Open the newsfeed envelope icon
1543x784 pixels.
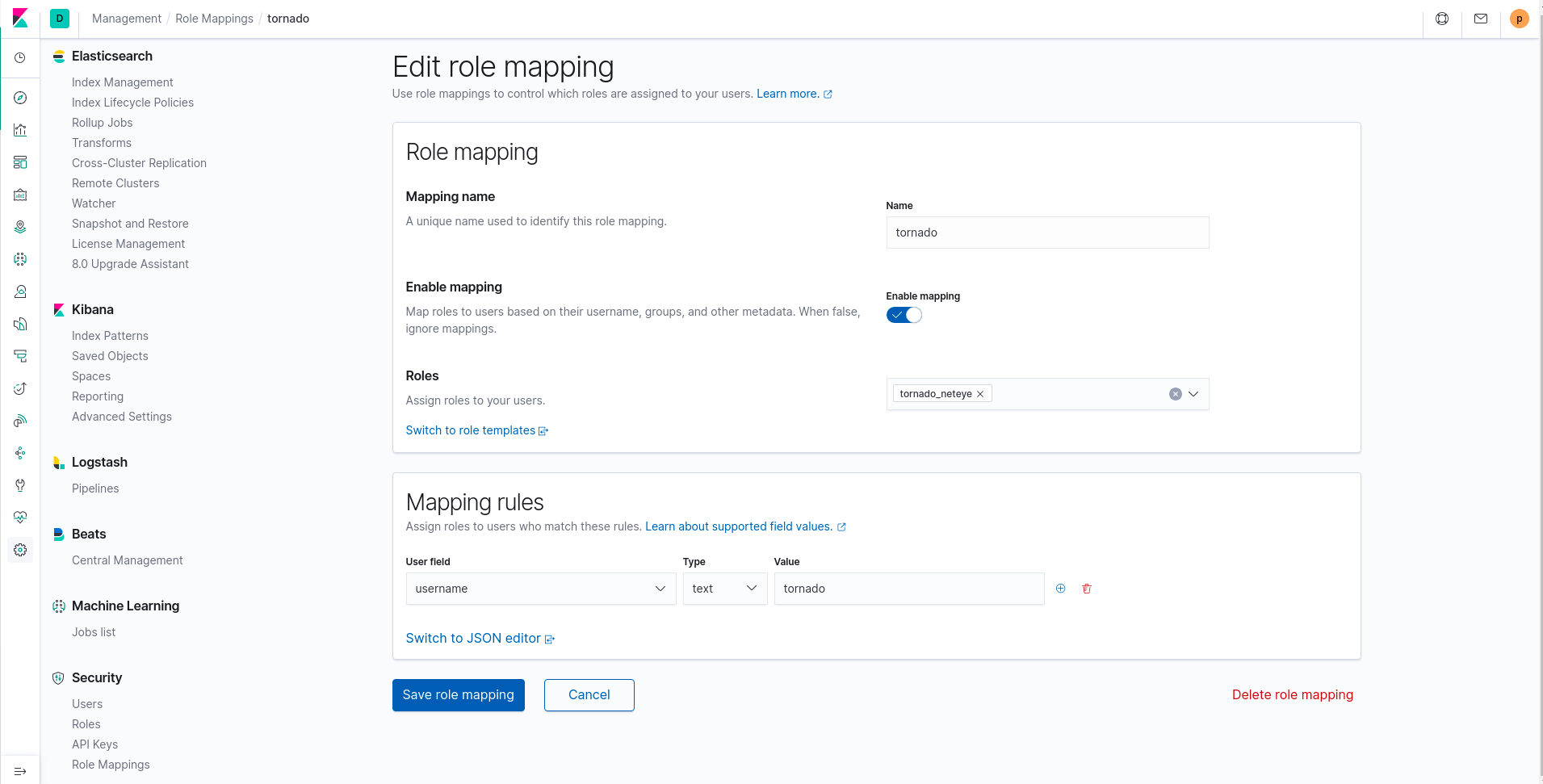pyautogui.click(x=1480, y=19)
